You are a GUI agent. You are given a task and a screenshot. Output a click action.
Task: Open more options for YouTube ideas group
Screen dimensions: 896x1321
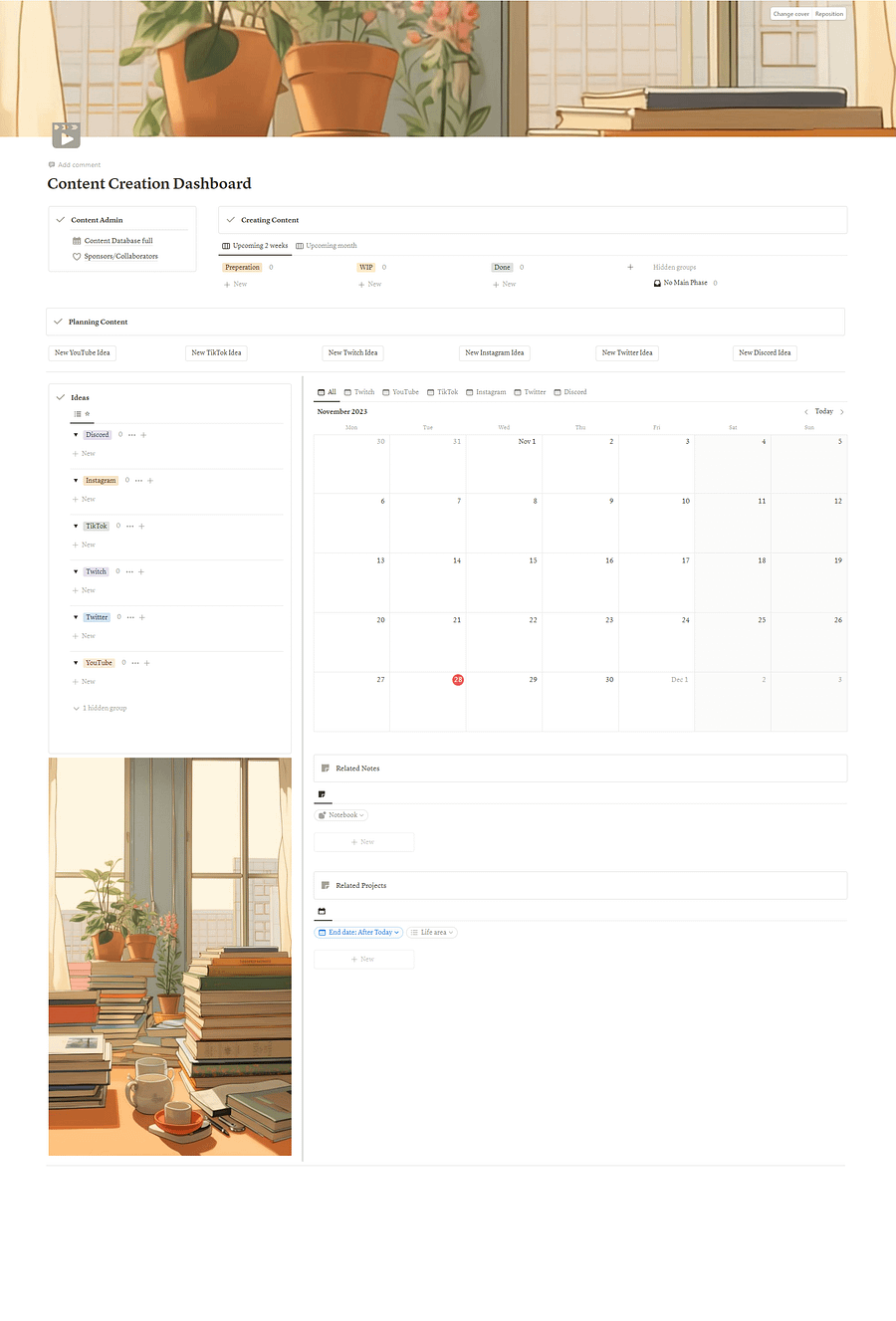point(136,663)
